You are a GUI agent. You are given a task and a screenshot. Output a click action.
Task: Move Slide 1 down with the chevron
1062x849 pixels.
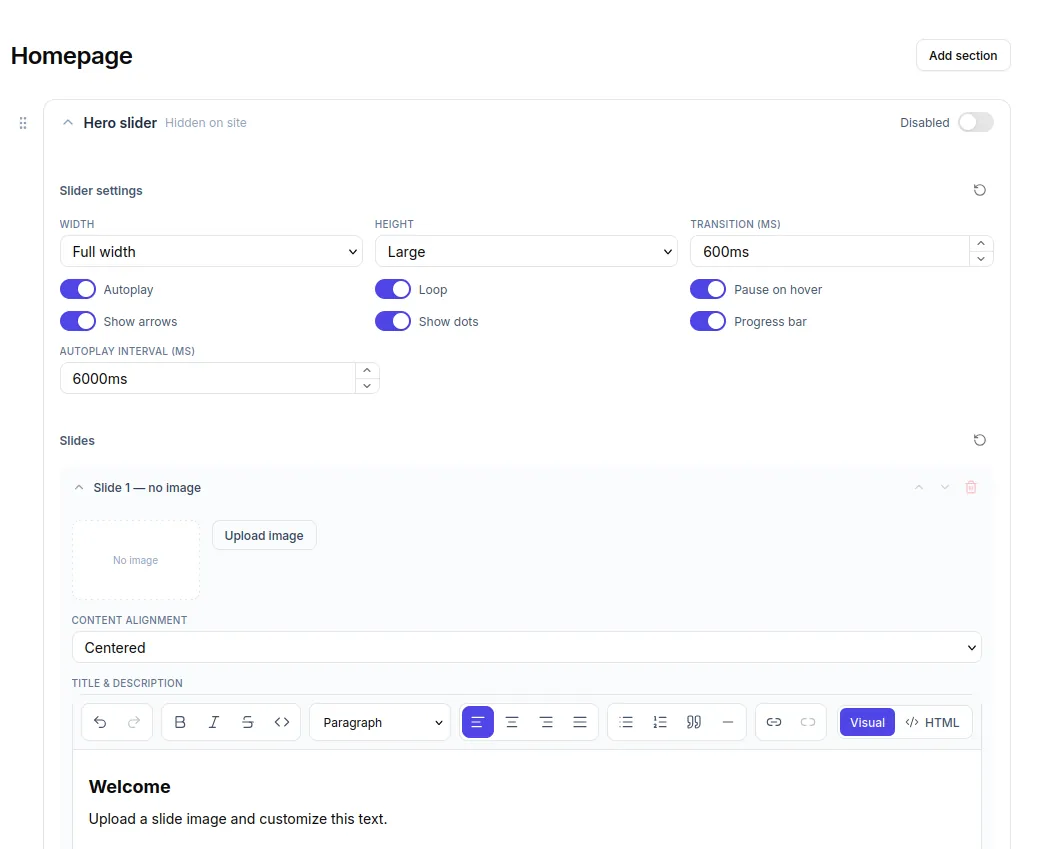[945, 487]
